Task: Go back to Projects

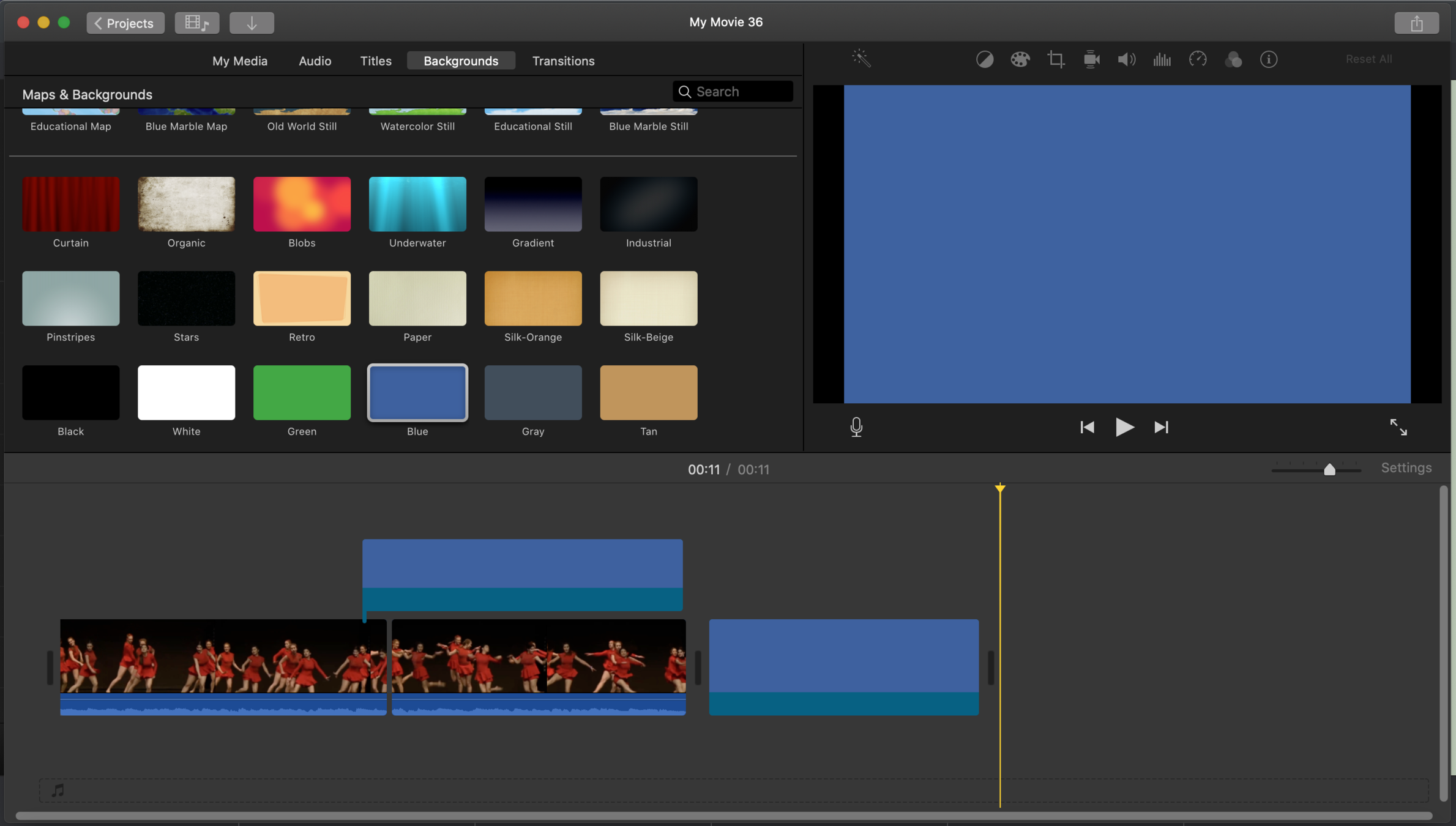Action: (x=125, y=23)
